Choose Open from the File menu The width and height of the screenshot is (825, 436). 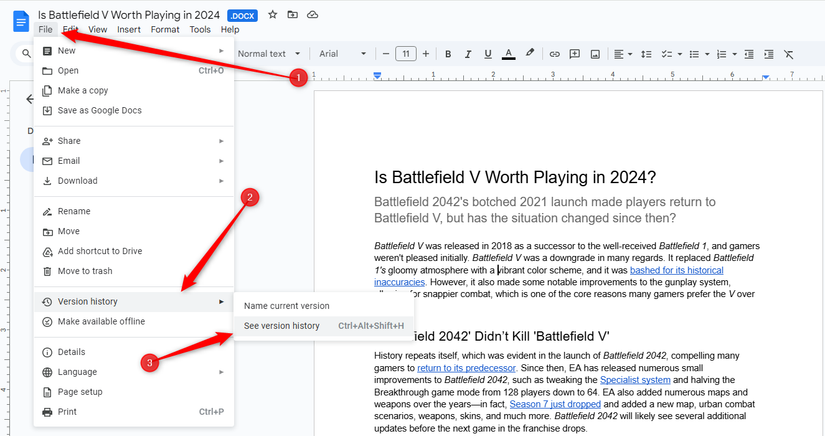134,70
